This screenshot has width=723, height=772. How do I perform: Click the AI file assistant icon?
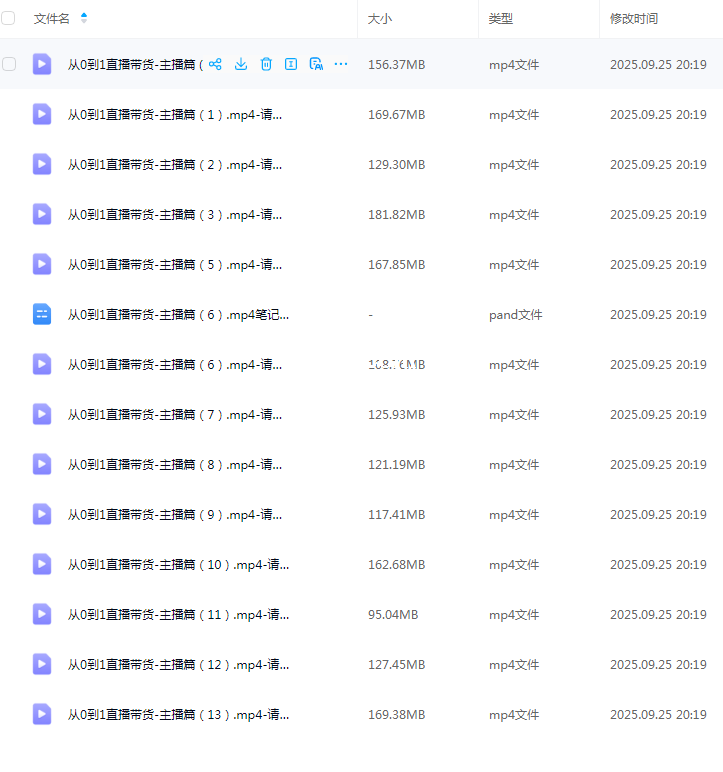316,64
